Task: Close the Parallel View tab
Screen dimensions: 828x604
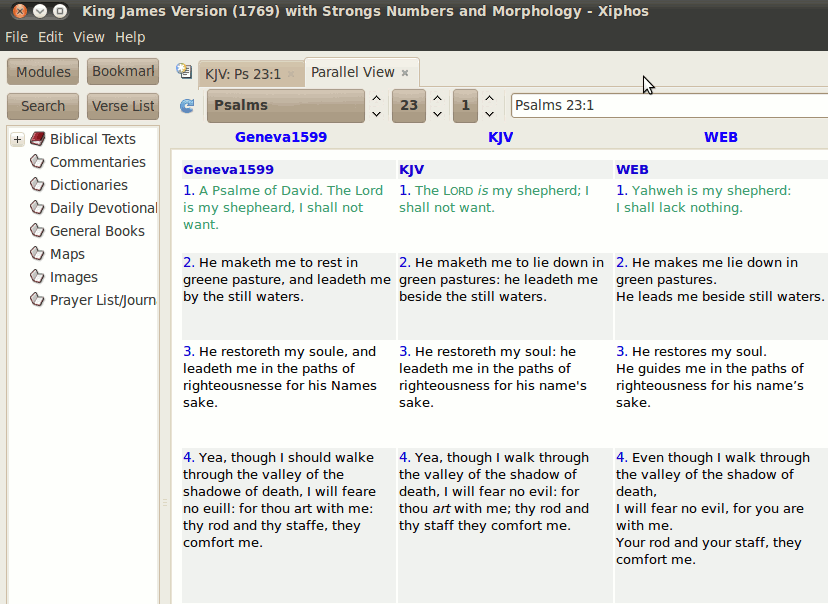Action: pos(405,73)
